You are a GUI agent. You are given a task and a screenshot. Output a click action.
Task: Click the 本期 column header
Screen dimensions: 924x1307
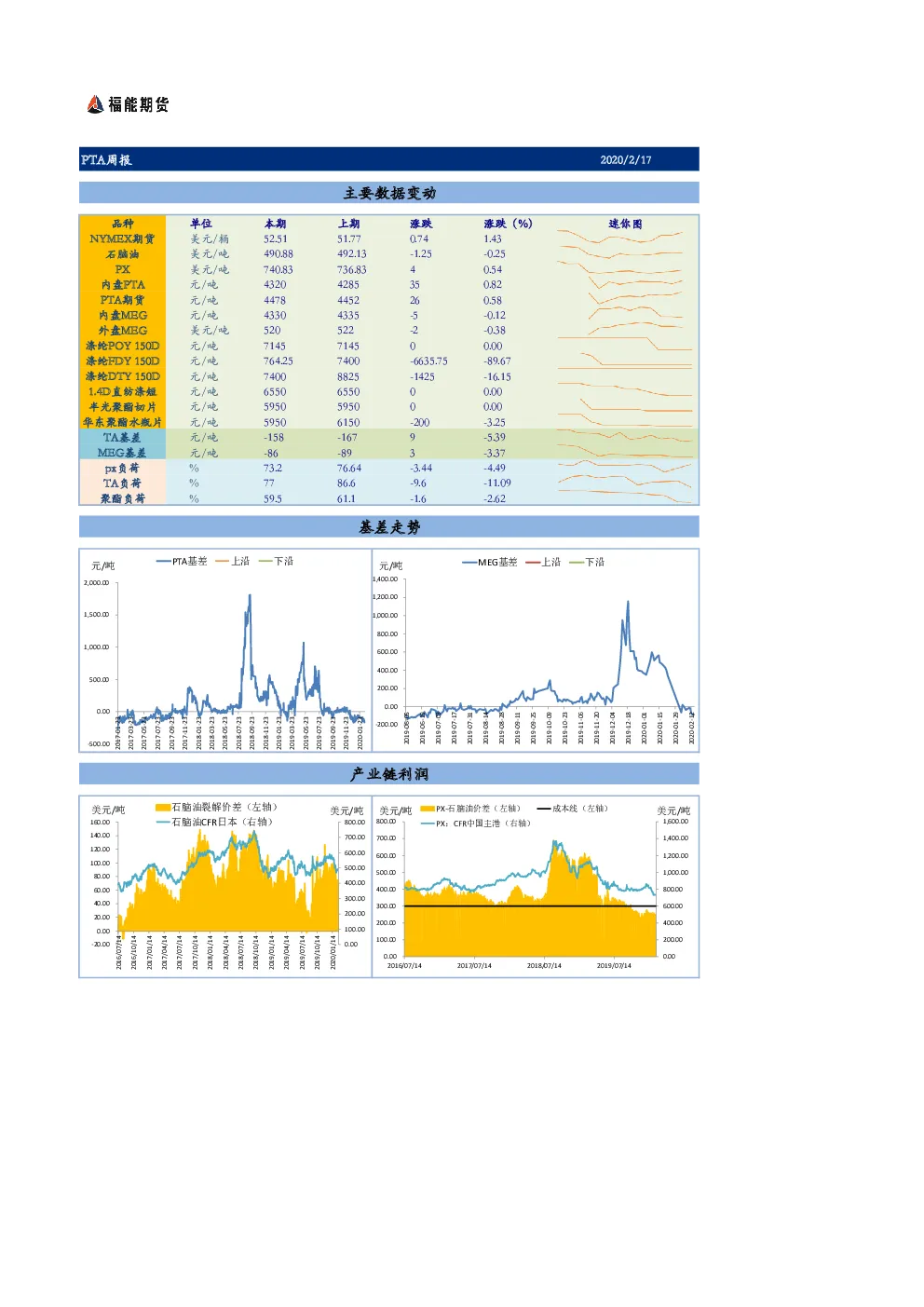275,224
